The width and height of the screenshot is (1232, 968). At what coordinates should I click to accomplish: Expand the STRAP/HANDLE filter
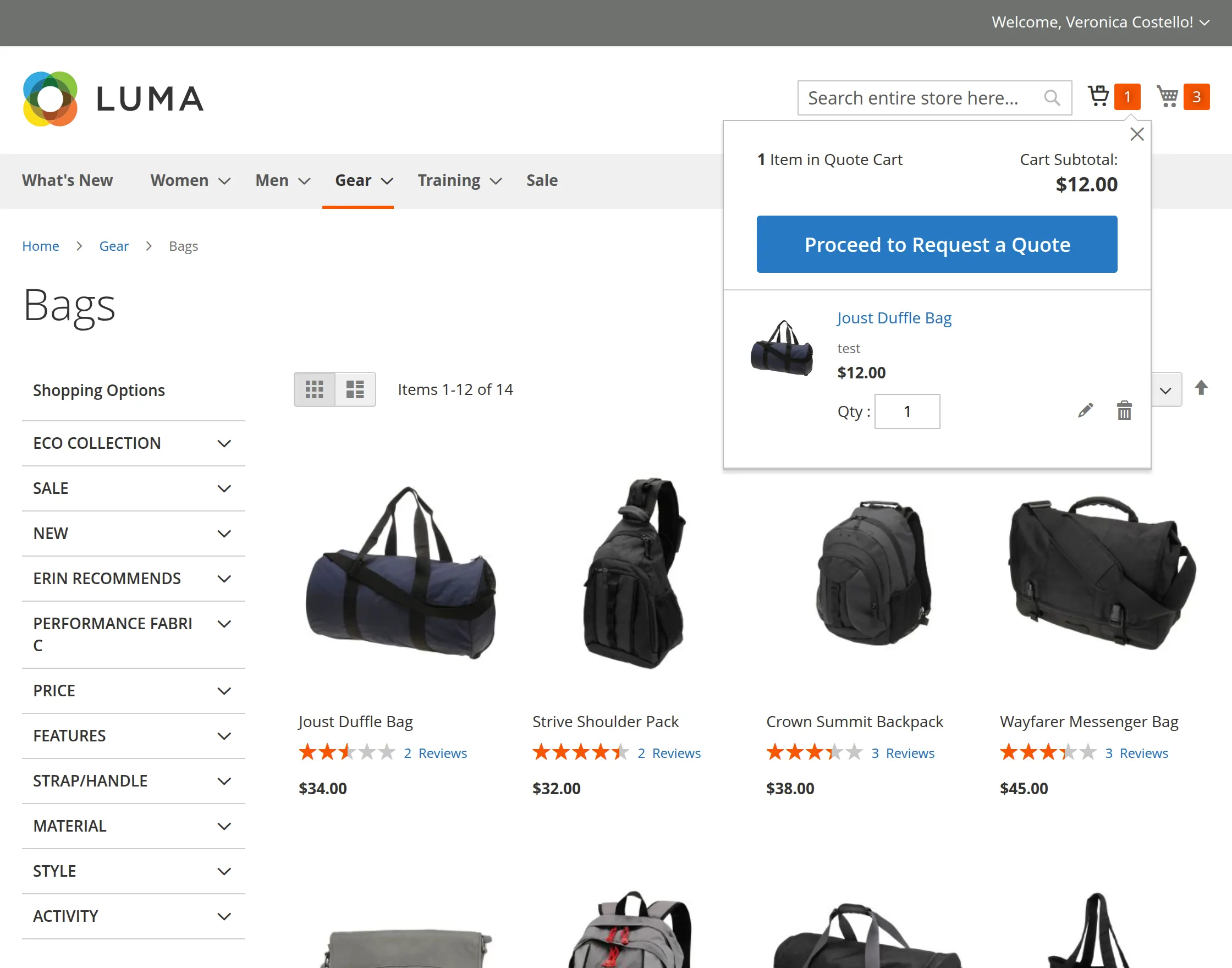click(x=134, y=781)
